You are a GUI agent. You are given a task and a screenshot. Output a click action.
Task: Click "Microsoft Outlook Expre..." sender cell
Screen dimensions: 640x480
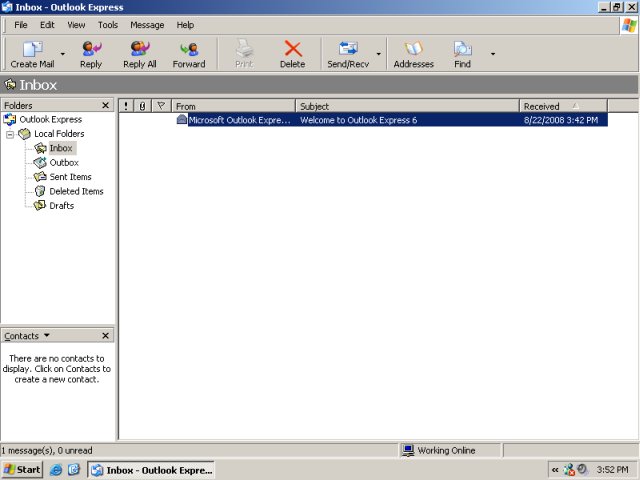[240, 120]
